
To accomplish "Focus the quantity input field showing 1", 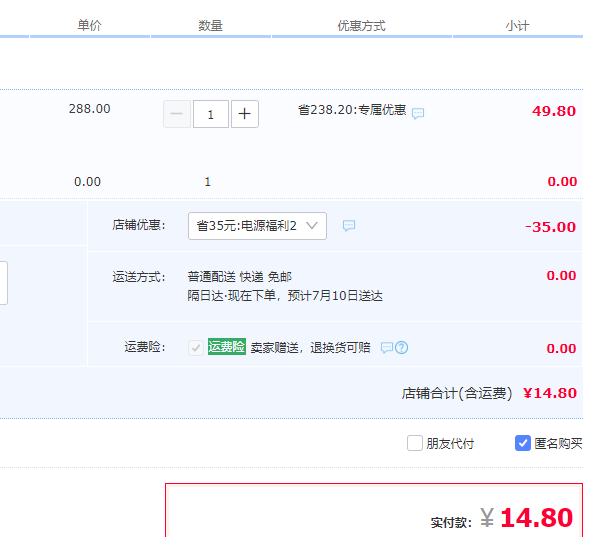I will (x=211, y=114).
